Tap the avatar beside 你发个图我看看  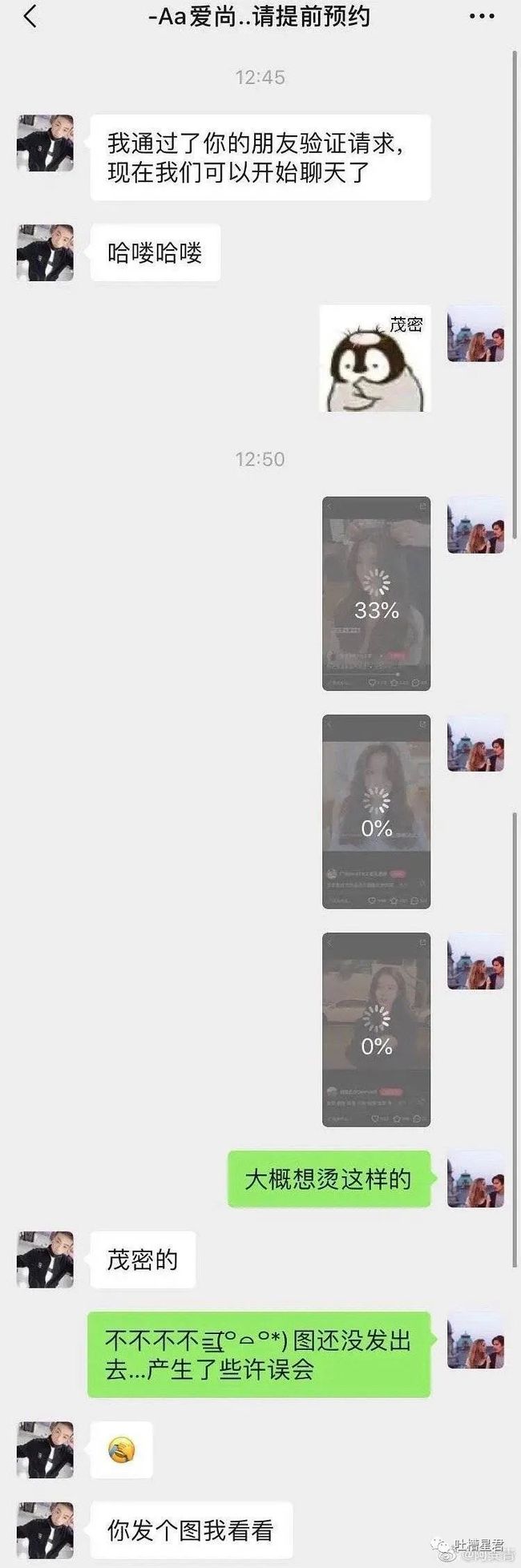point(45,1531)
